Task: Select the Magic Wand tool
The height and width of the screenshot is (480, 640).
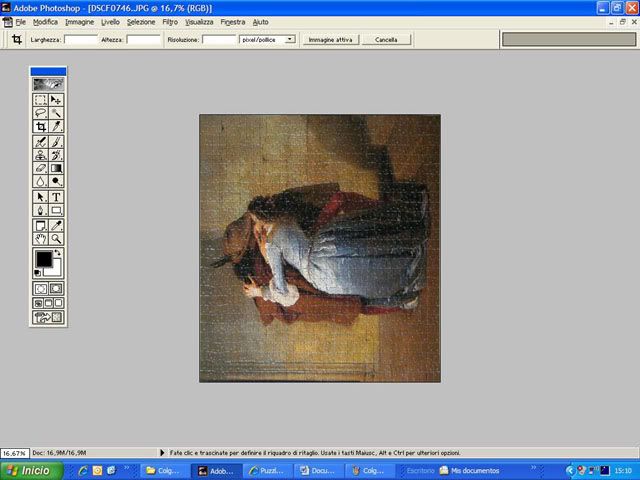Action: pos(56,113)
